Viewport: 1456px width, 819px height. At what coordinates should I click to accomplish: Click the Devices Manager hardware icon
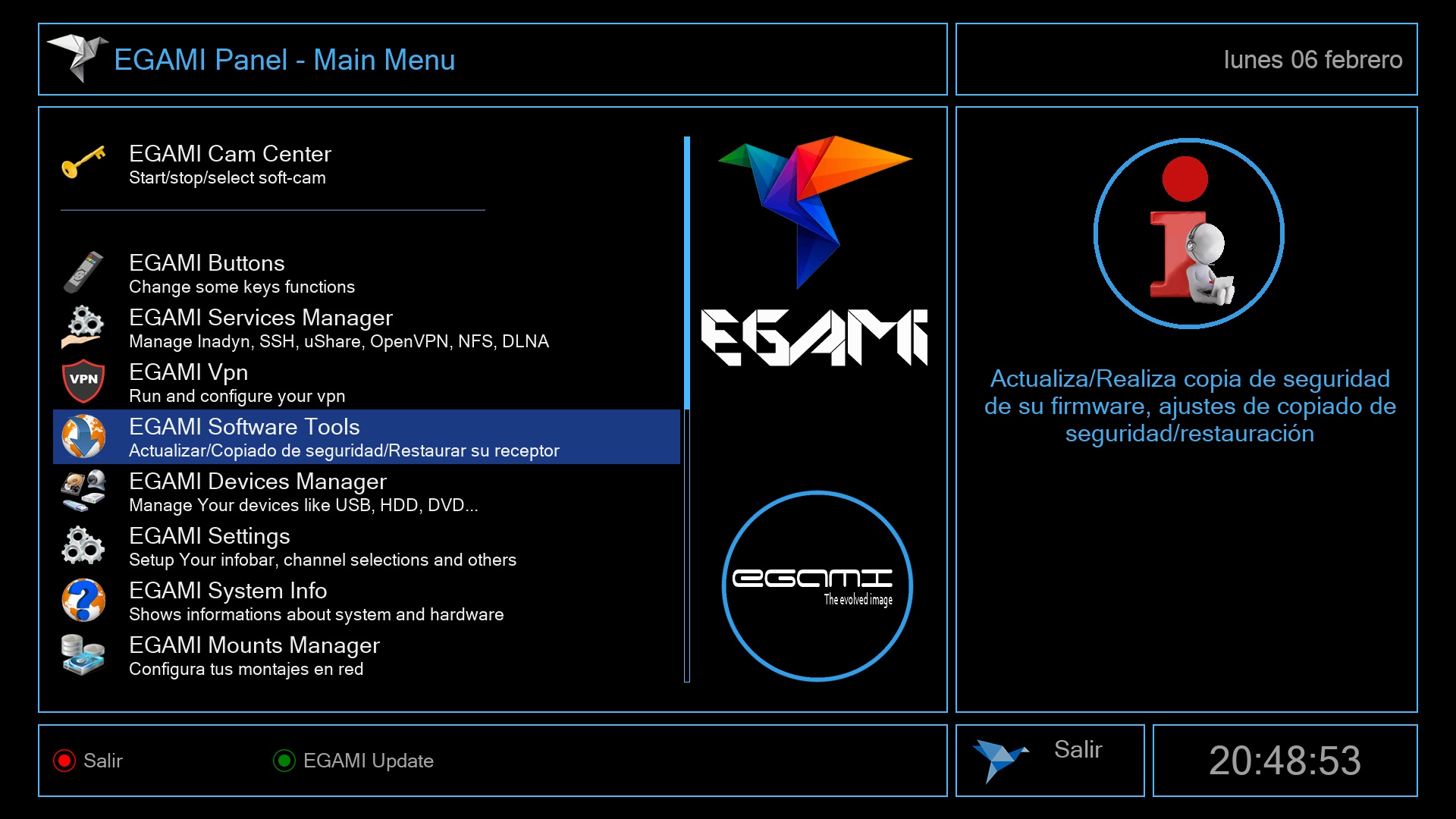[x=83, y=491]
